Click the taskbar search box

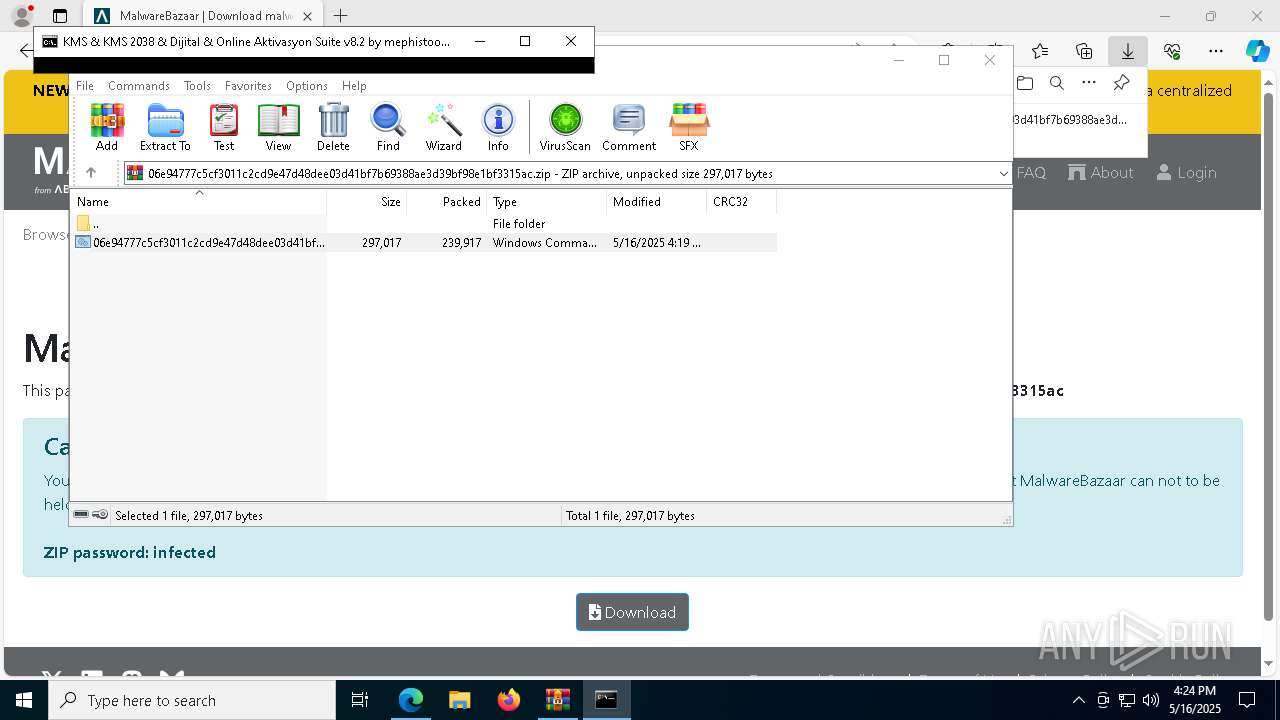[192, 700]
